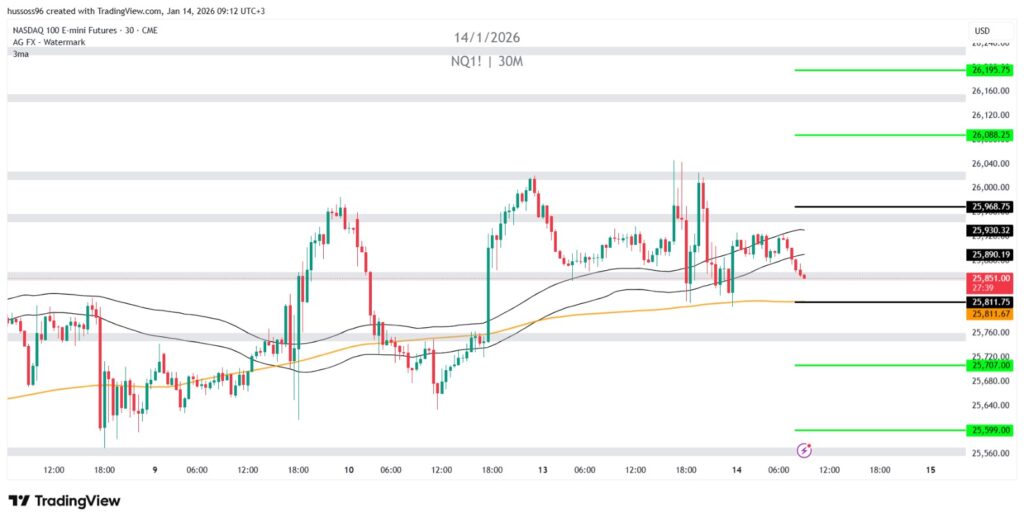The width and height of the screenshot is (1024, 522).
Task: Open the USD currency selector
Action: point(981,31)
